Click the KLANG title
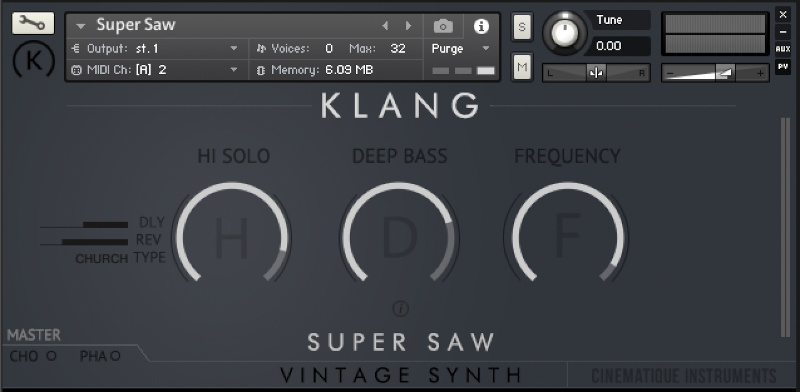The height and width of the screenshot is (392, 800). click(401, 105)
